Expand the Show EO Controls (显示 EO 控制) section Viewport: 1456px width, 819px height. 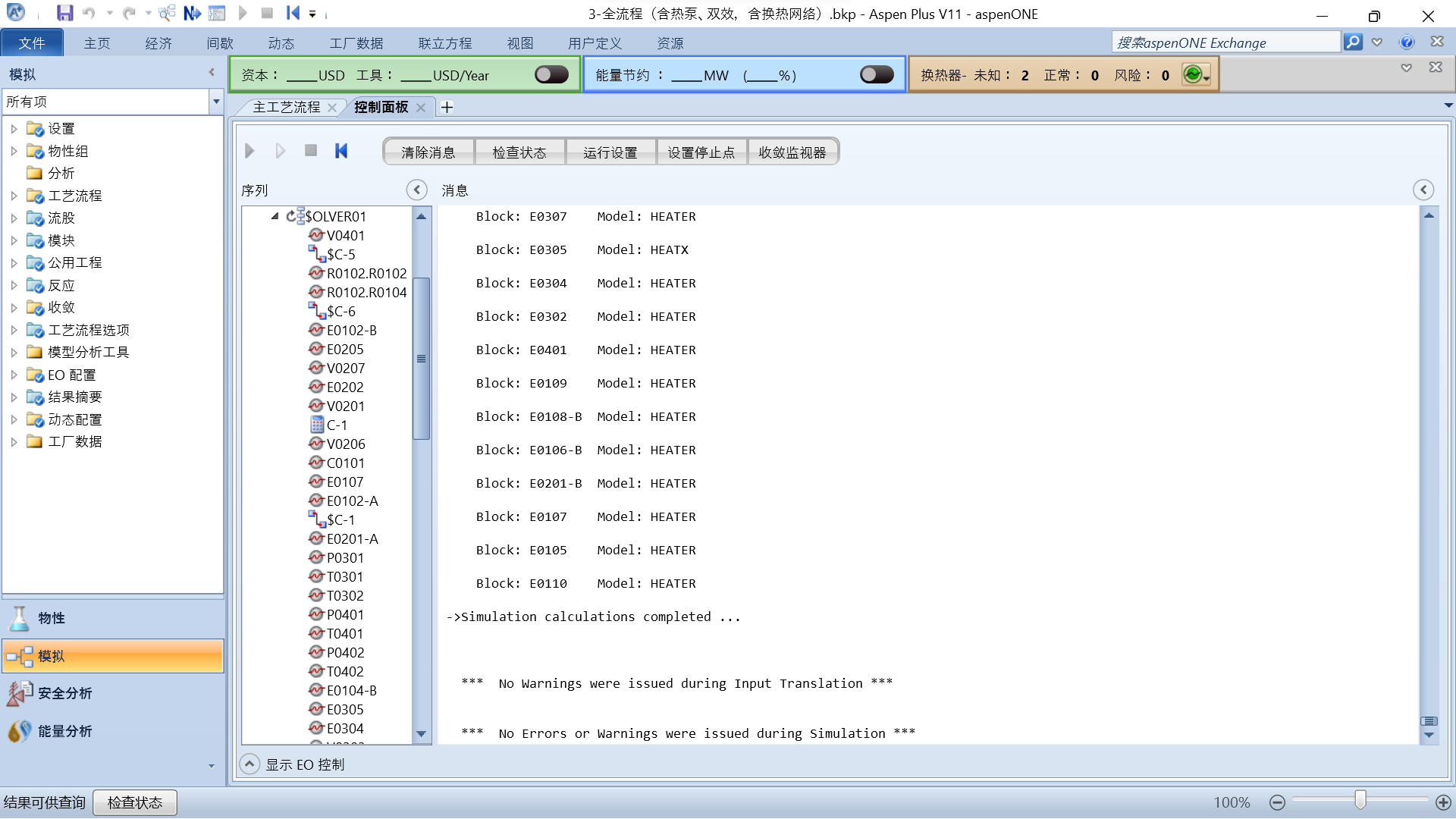tap(249, 764)
